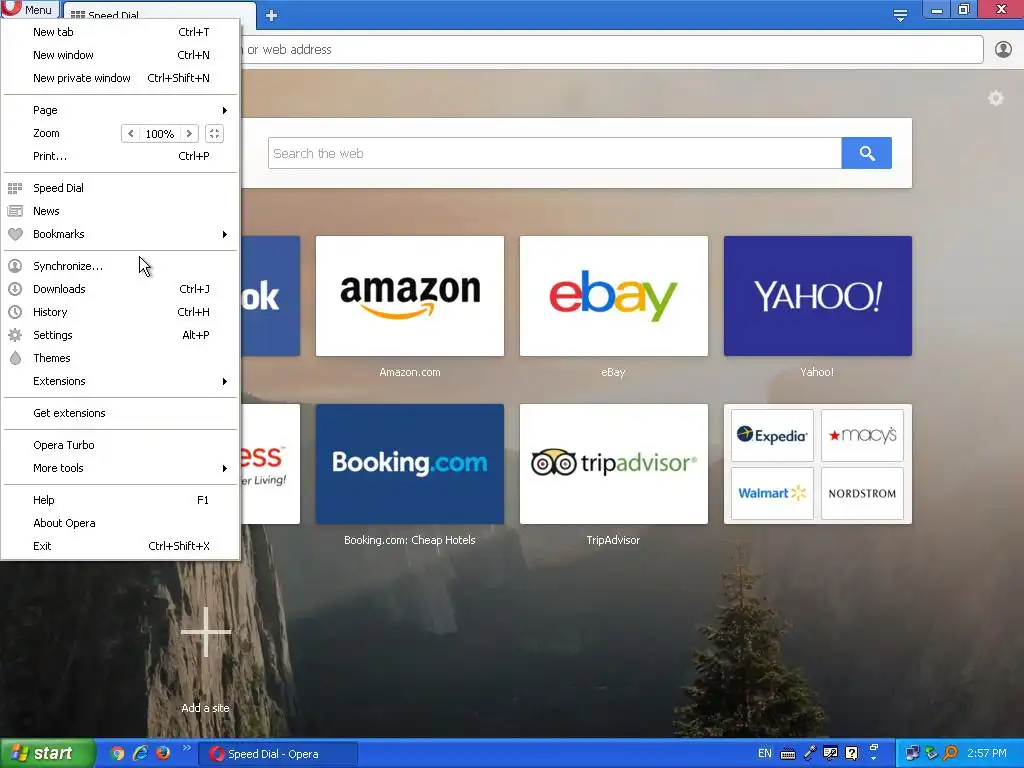Choose Exit from the menu

[x=121, y=545]
